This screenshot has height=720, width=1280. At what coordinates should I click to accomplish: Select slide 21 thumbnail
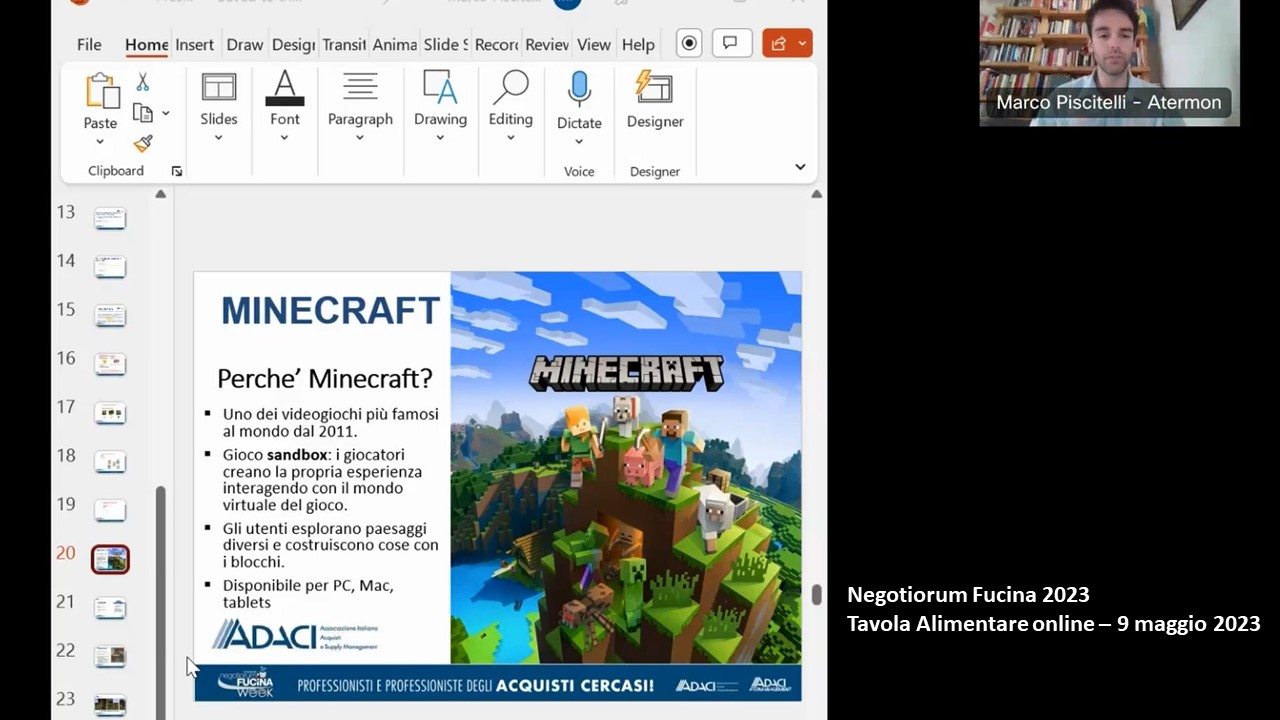110,607
